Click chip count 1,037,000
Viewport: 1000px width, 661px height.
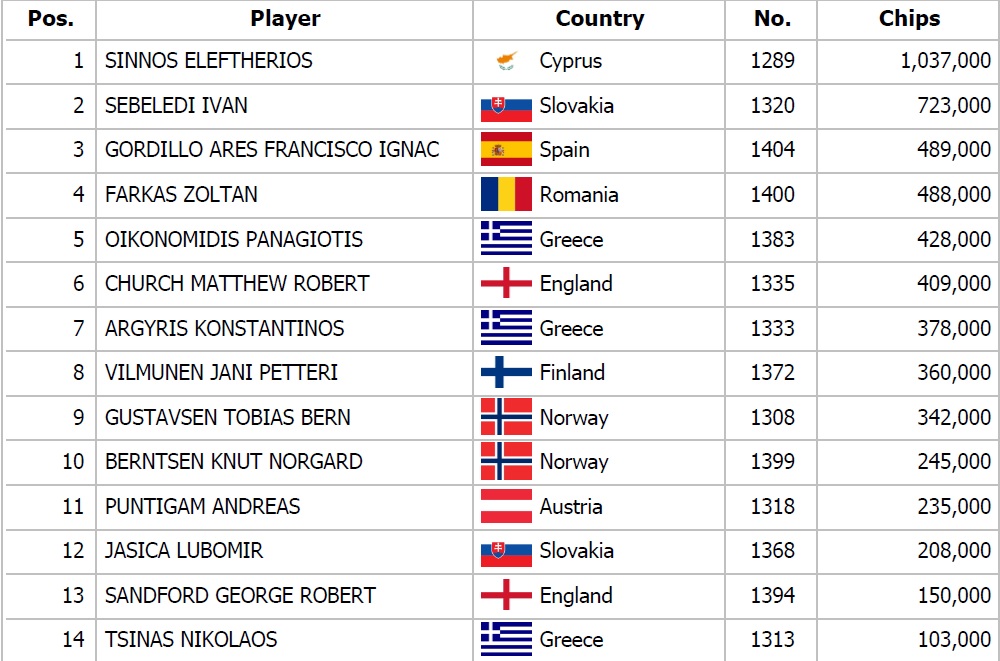[946, 61]
